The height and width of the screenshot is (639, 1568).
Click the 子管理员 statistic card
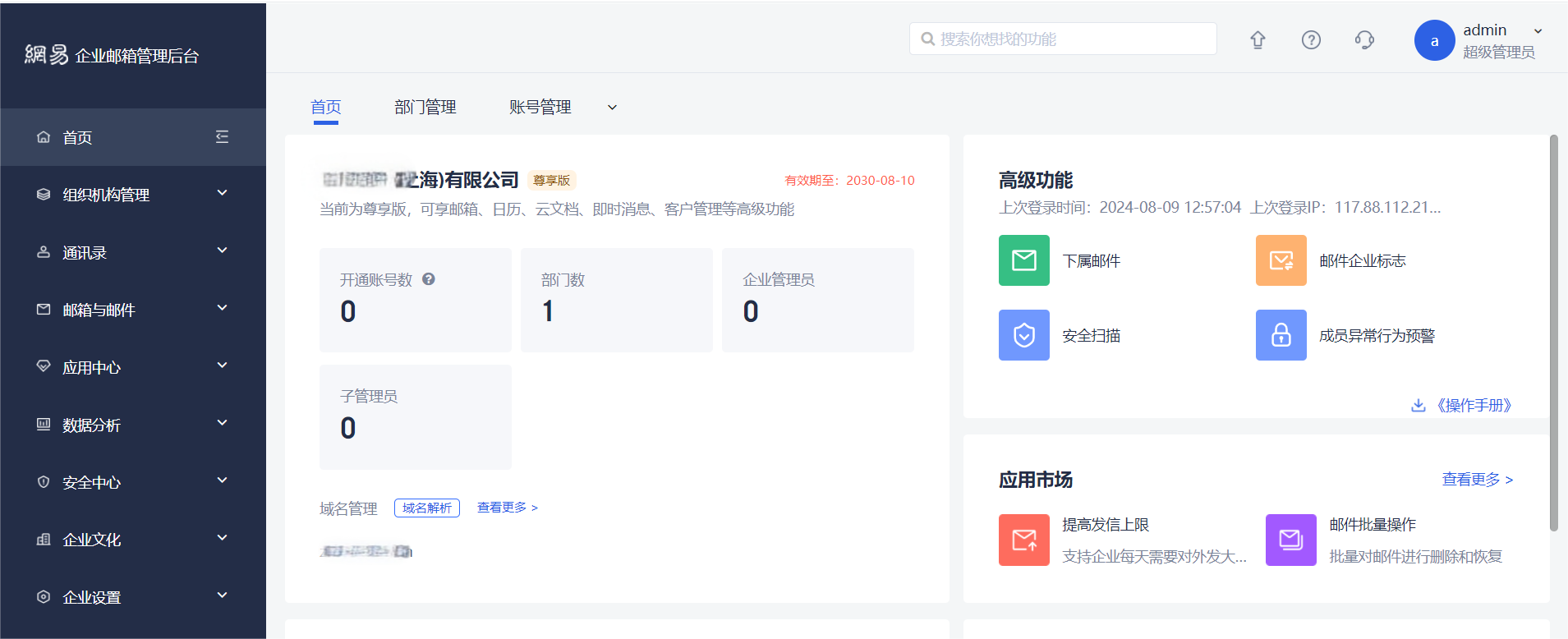[416, 417]
